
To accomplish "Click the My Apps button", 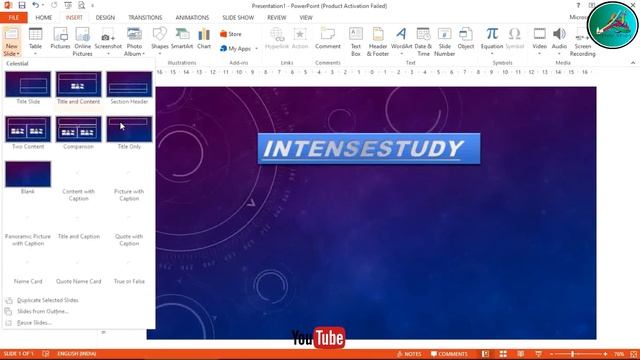I will click(236, 49).
